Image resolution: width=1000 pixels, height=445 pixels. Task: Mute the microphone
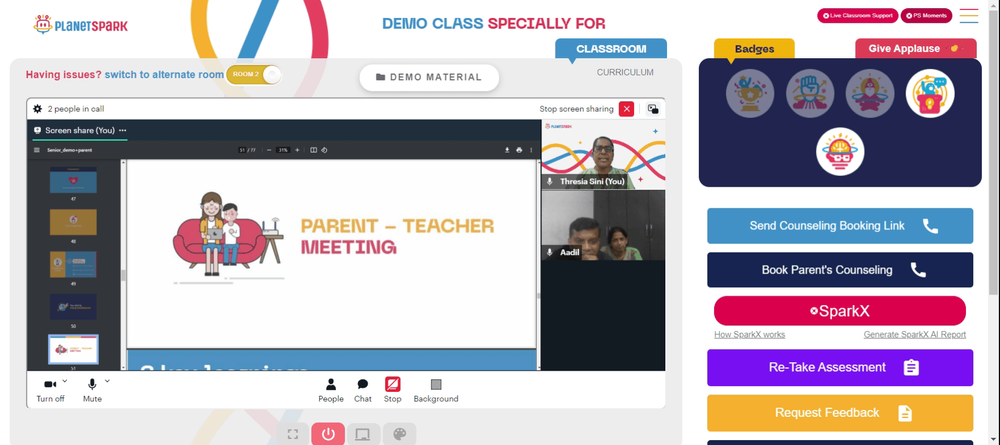(x=92, y=390)
